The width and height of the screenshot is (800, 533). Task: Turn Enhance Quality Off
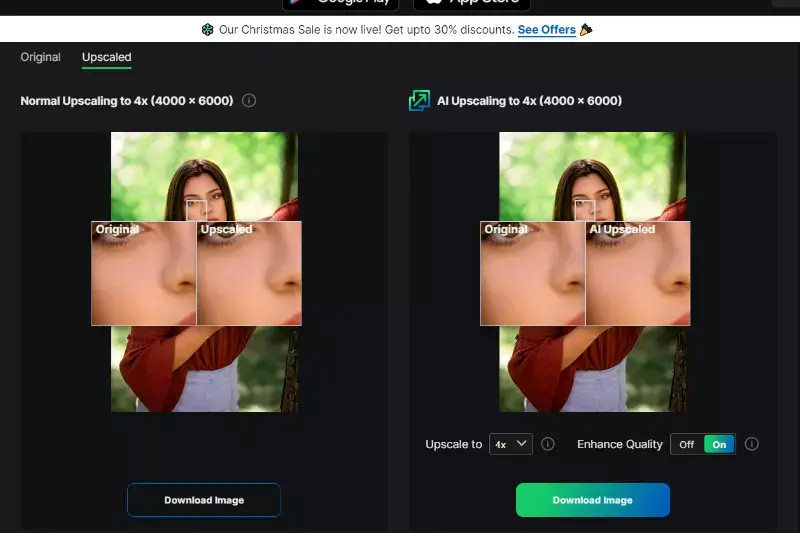point(687,444)
